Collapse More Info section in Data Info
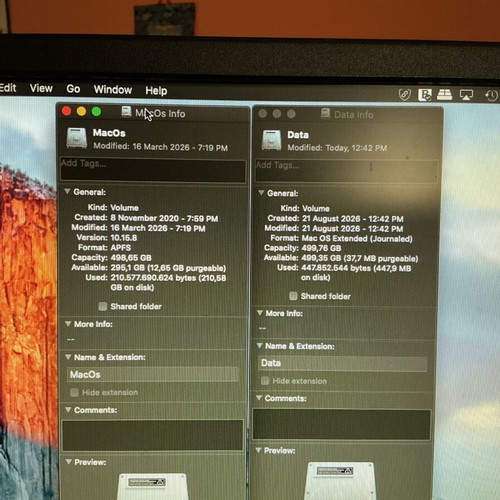 click(x=260, y=313)
